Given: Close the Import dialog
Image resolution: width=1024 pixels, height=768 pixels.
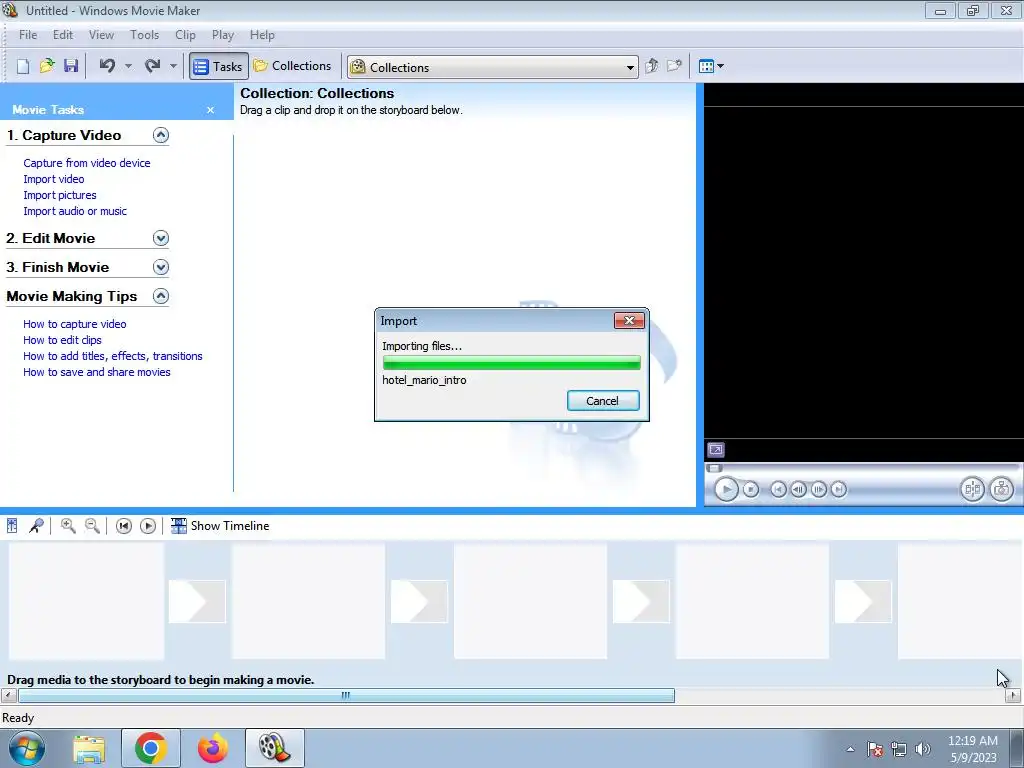Looking at the screenshot, I should (630, 320).
